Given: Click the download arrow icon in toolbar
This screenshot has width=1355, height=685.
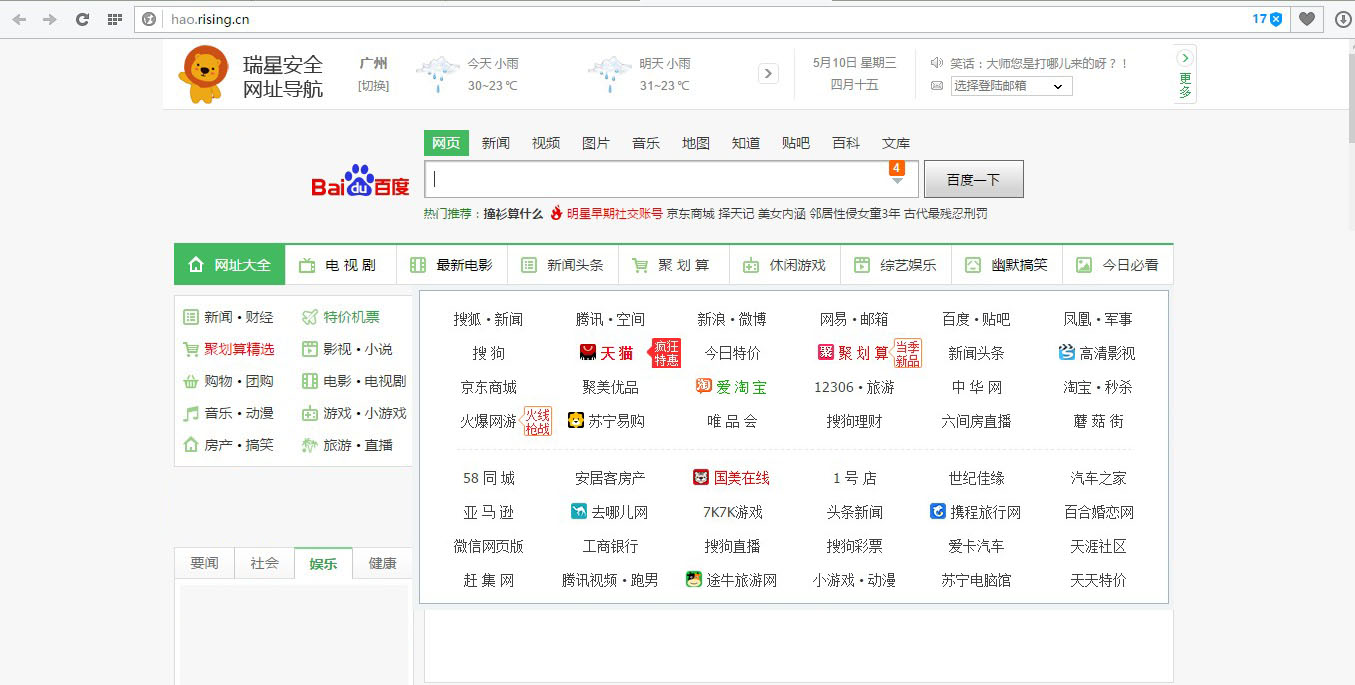Looking at the screenshot, I should (x=1342, y=19).
